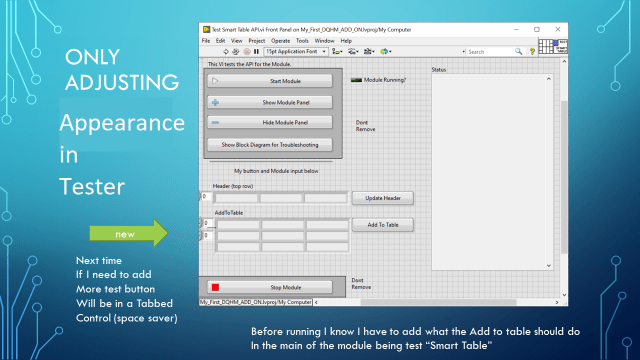Click the horizontal scrollbar right arrow
This screenshot has width=640, height=360.
557,302
